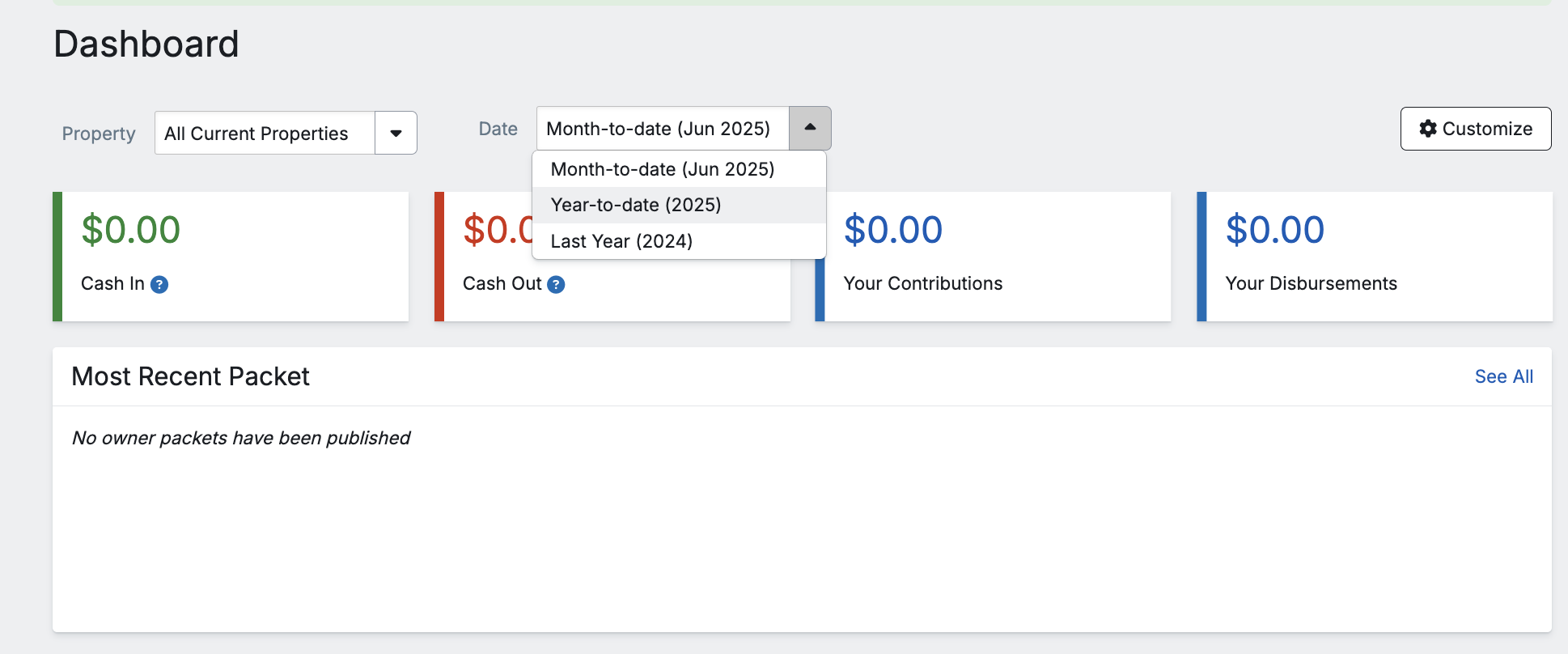Open the All Current Properties selector field

[x=265, y=134]
